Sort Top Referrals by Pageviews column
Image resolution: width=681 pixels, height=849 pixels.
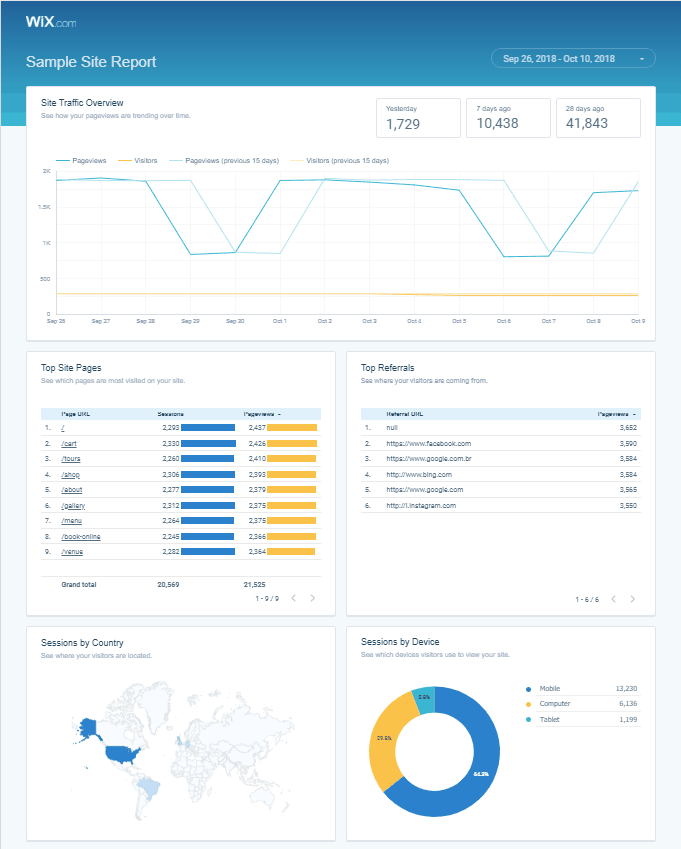point(616,413)
